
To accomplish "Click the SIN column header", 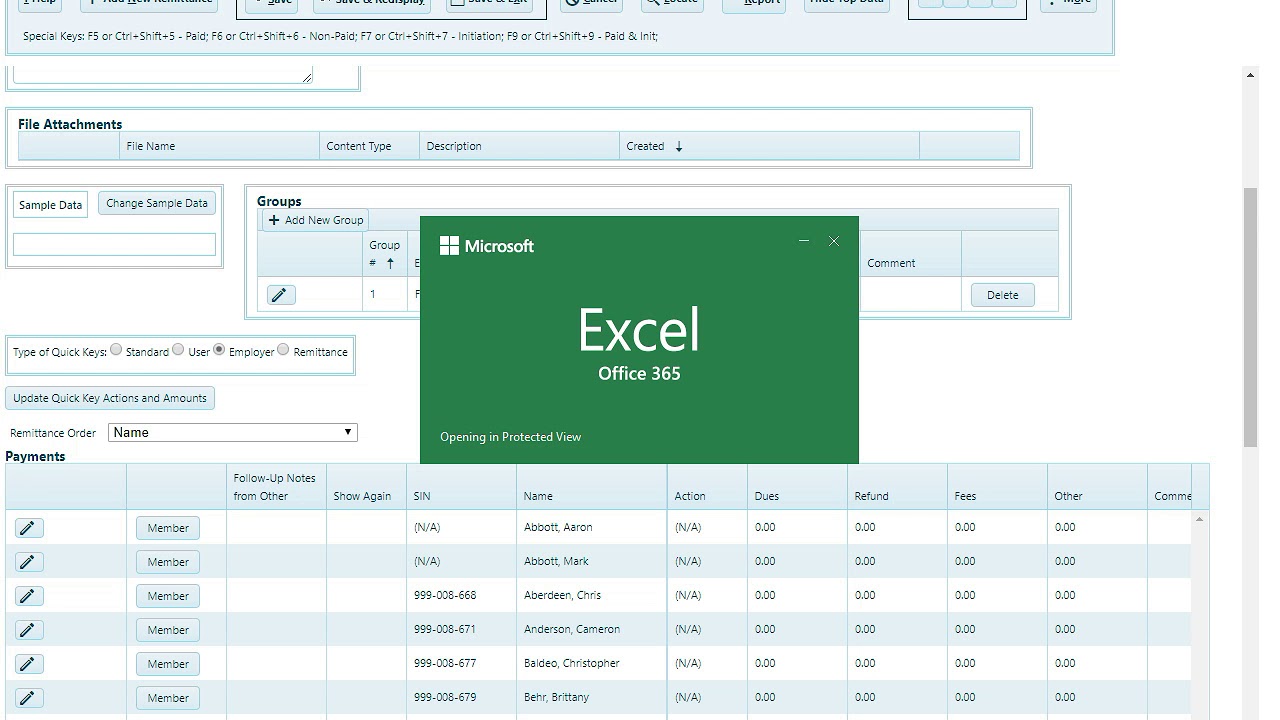I will (x=422, y=496).
